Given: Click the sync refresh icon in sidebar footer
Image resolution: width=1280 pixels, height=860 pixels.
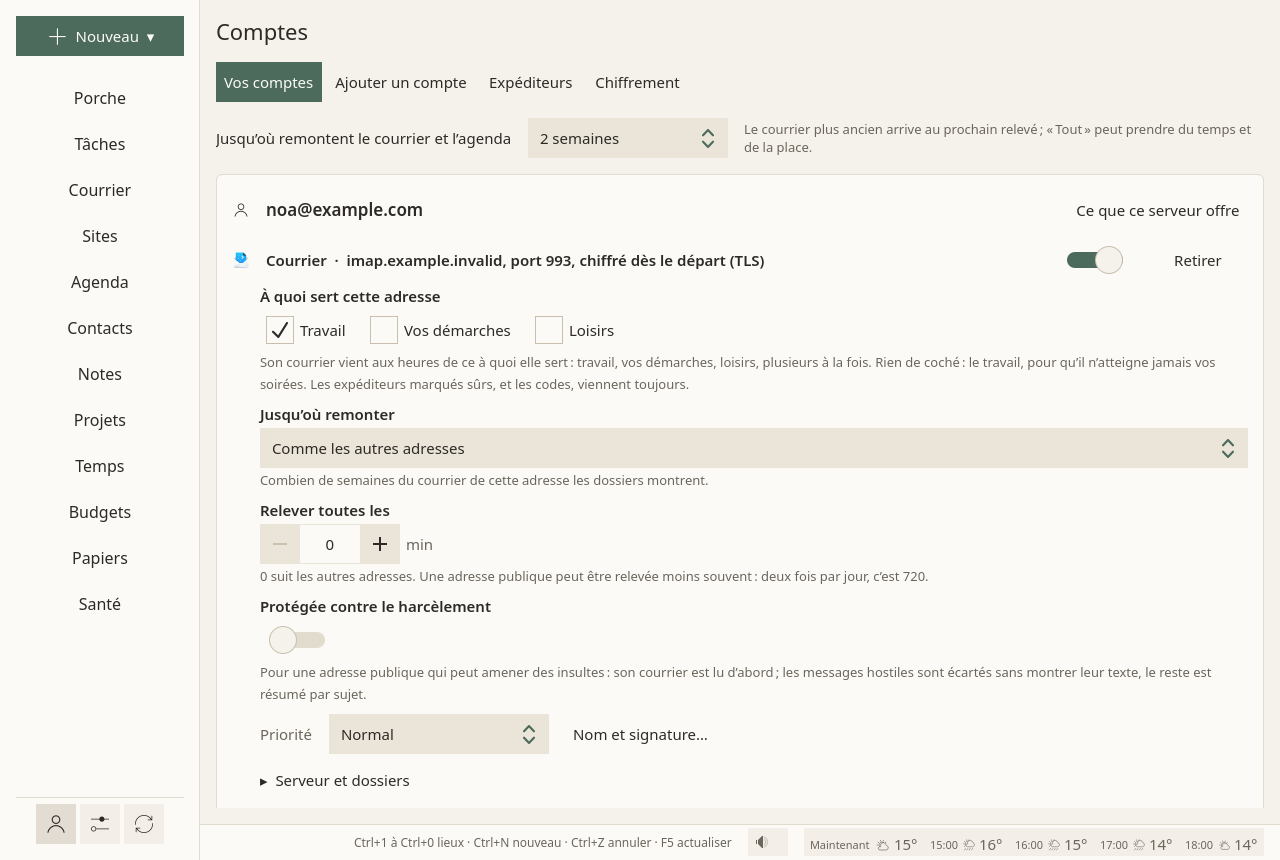Looking at the screenshot, I should (x=144, y=824).
